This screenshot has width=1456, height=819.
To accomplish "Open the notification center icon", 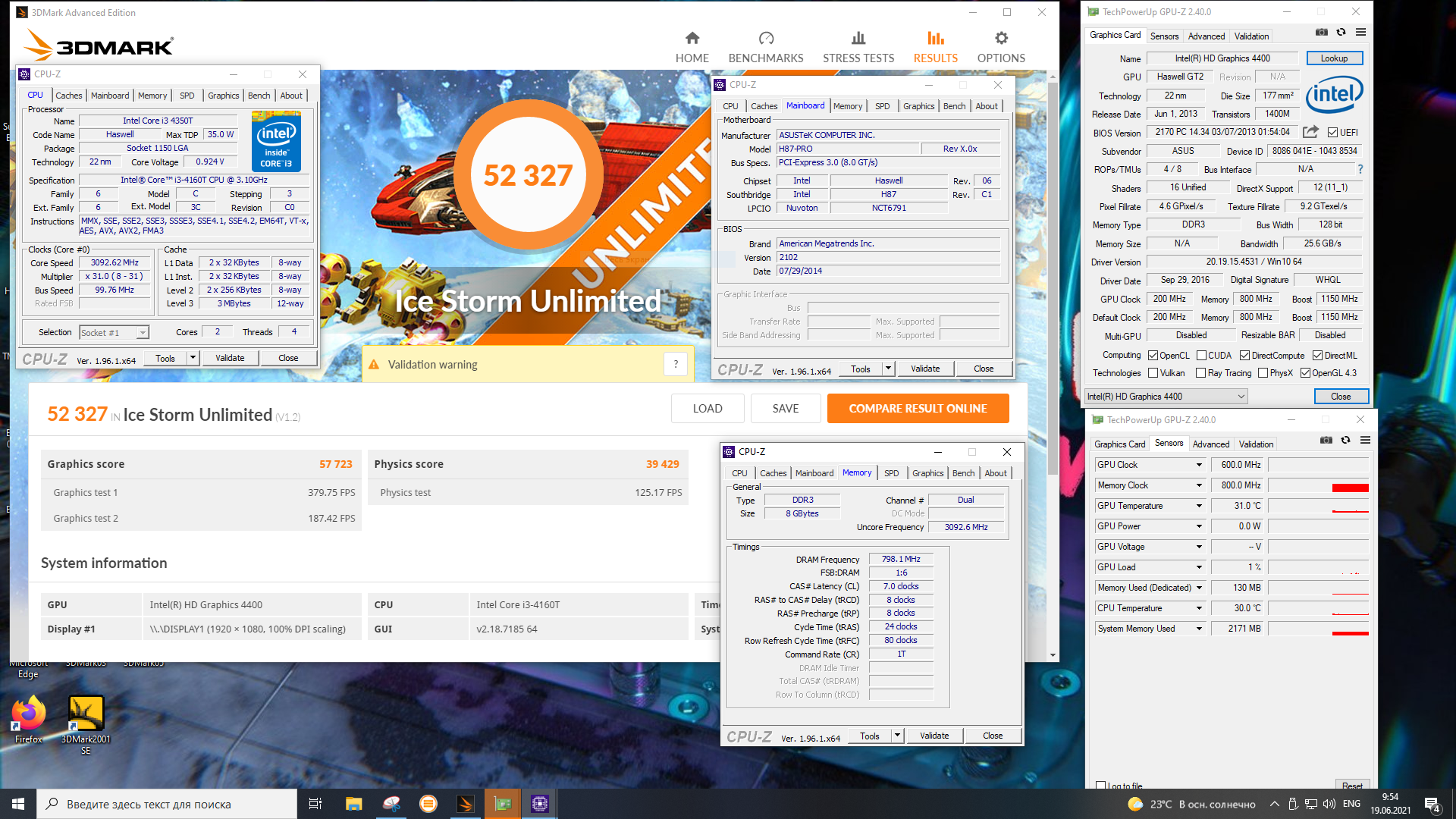I will pos(1432,804).
